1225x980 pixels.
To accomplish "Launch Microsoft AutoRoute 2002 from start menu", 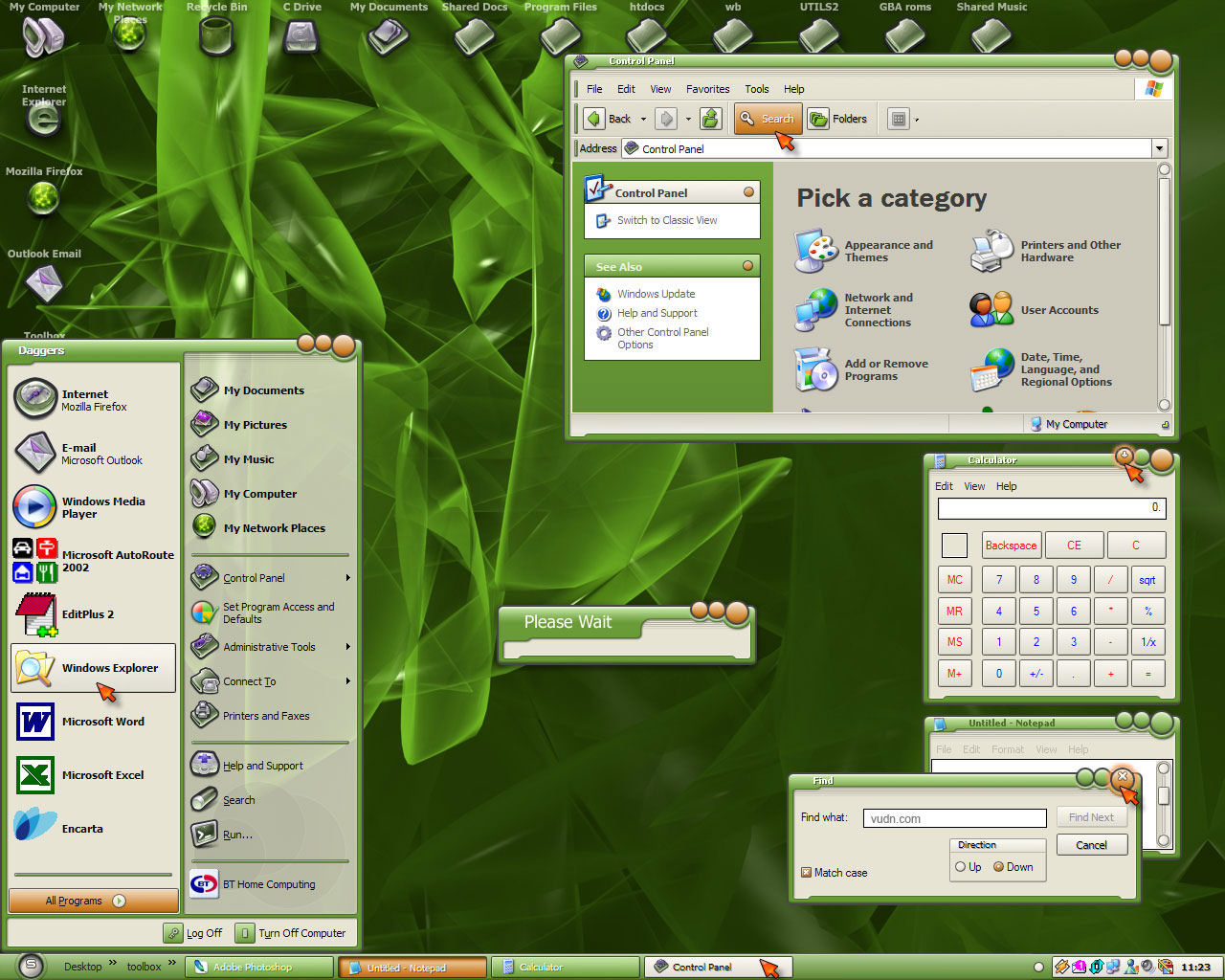I will point(93,561).
